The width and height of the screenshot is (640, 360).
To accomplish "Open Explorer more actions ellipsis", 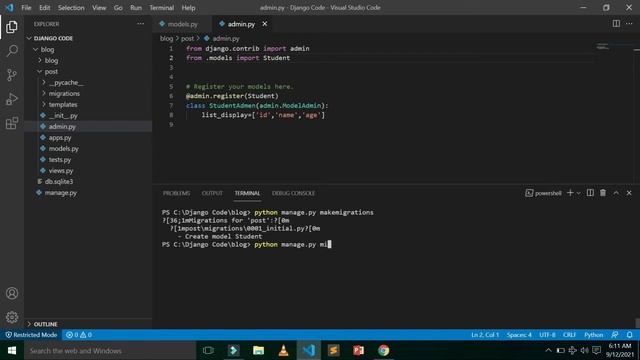I will coord(140,24).
